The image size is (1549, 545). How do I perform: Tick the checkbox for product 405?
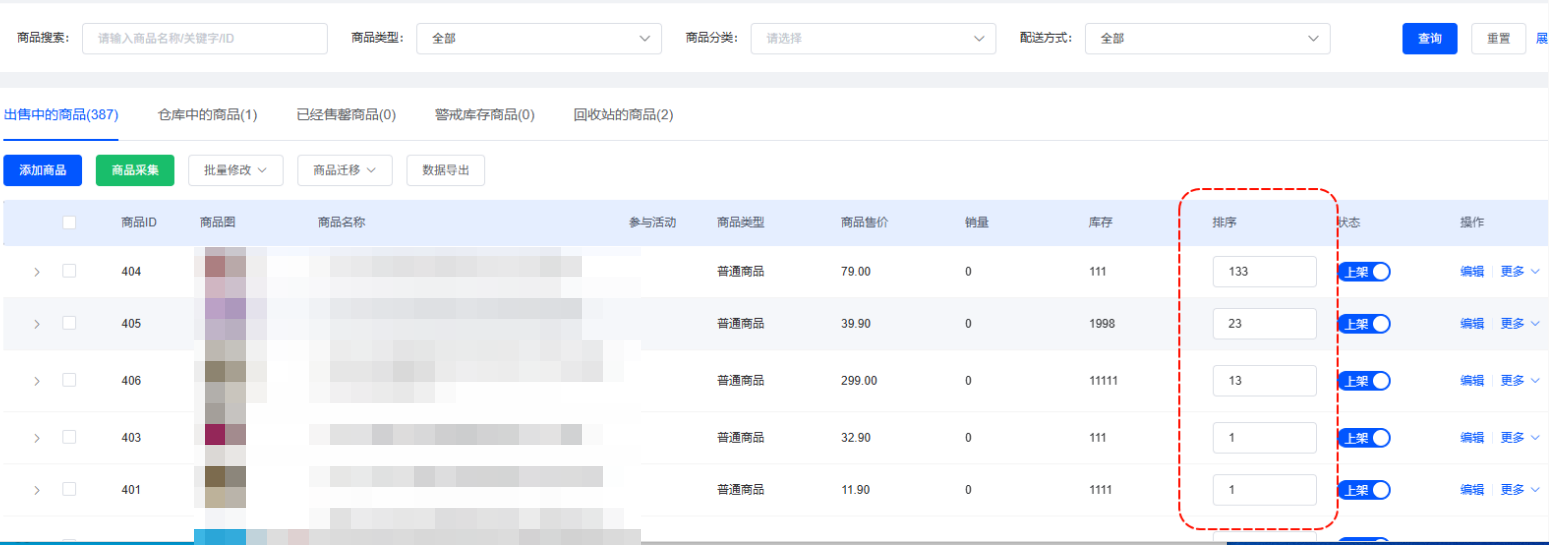(x=69, y=323)
